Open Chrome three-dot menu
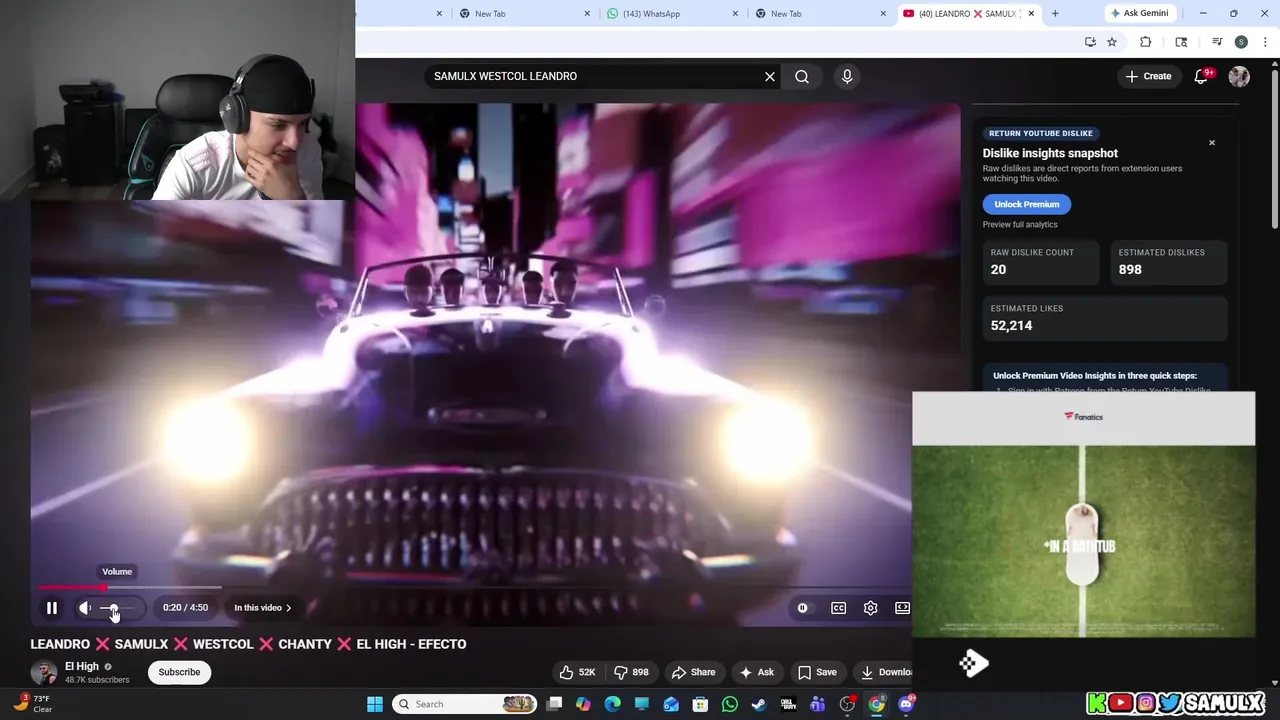1280x720 pixels. (1266, 42)
